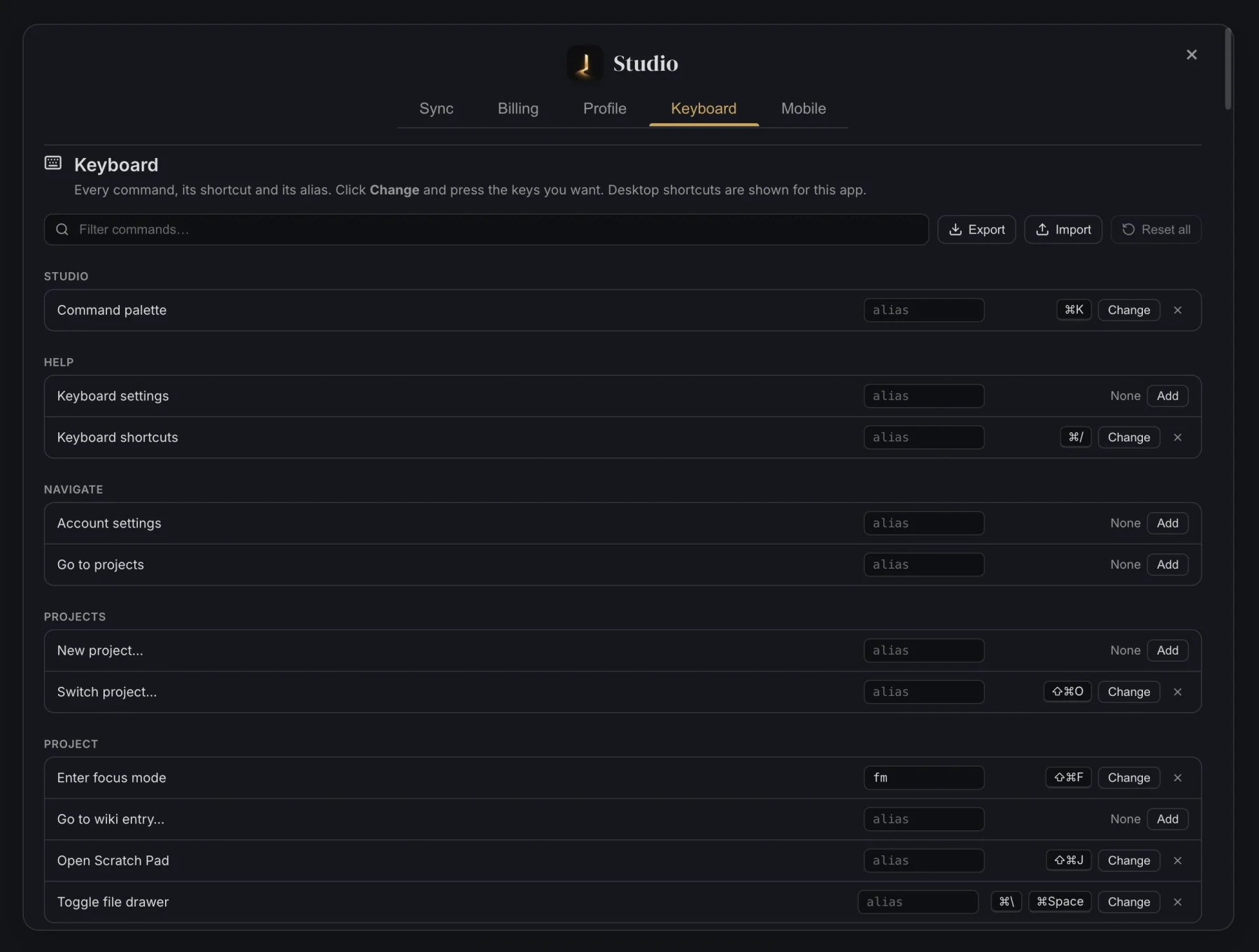The height and width of the screenshot is (952, 1259).
Task: Click the Go to projects alias field
Action: (924, 564)
